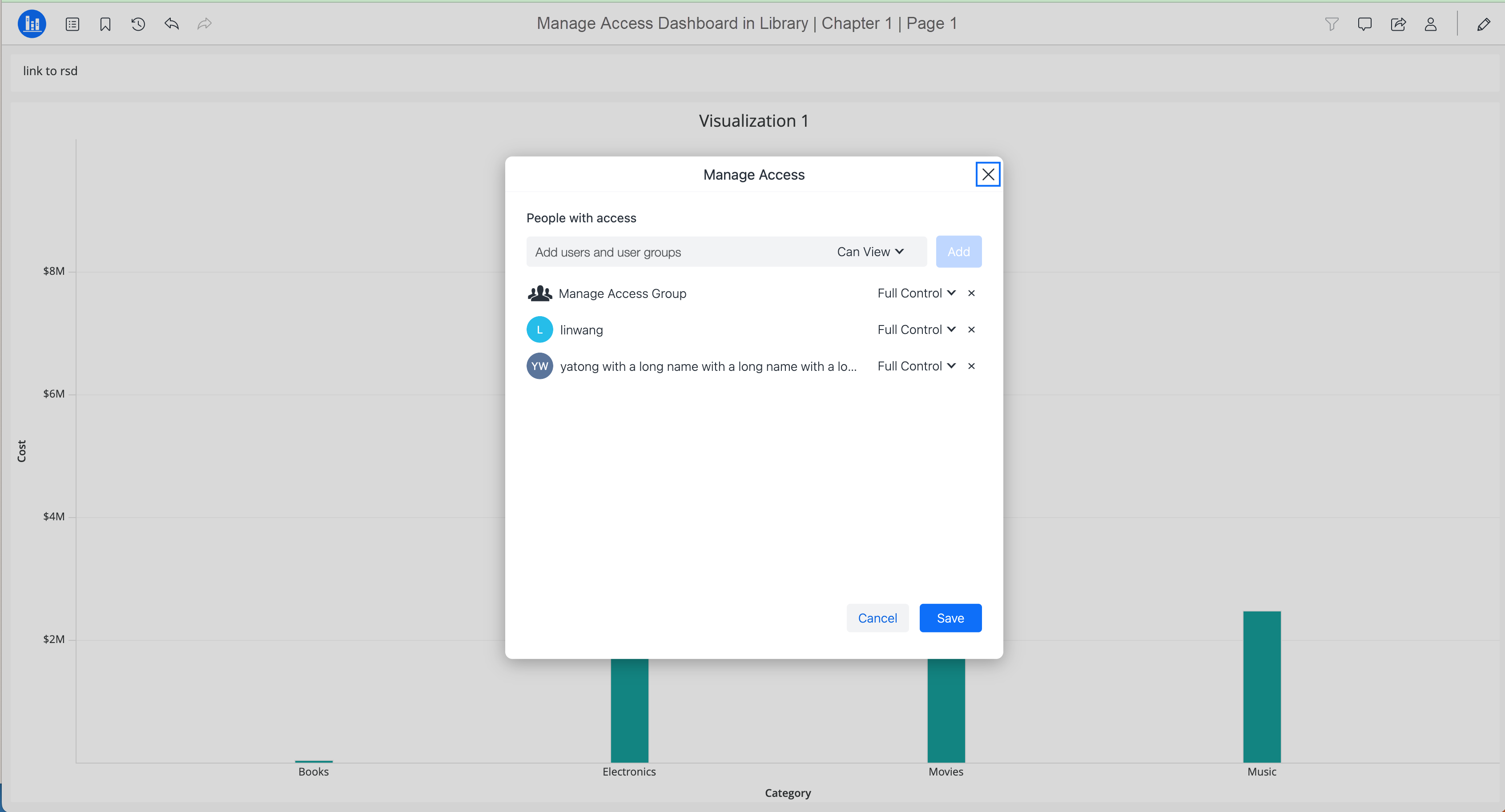Remove Manage Access Group from access list
This screenshot has height=812, width=1505.
point(972,293)
